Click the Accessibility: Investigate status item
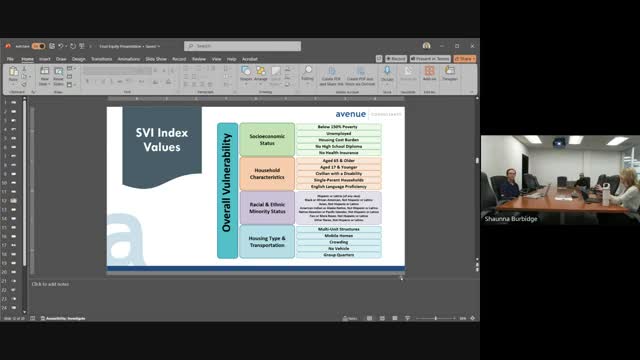640x360 pixels. pos(63,318)
